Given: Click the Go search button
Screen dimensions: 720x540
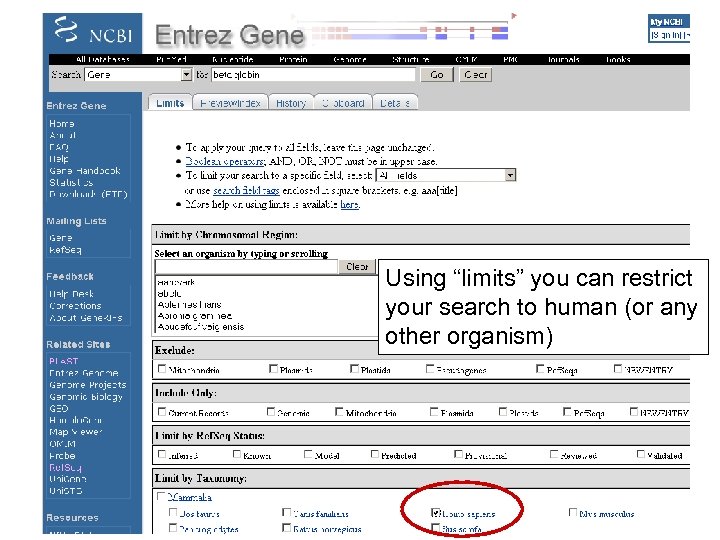Looking at the screenshot, I should [437, 74].
